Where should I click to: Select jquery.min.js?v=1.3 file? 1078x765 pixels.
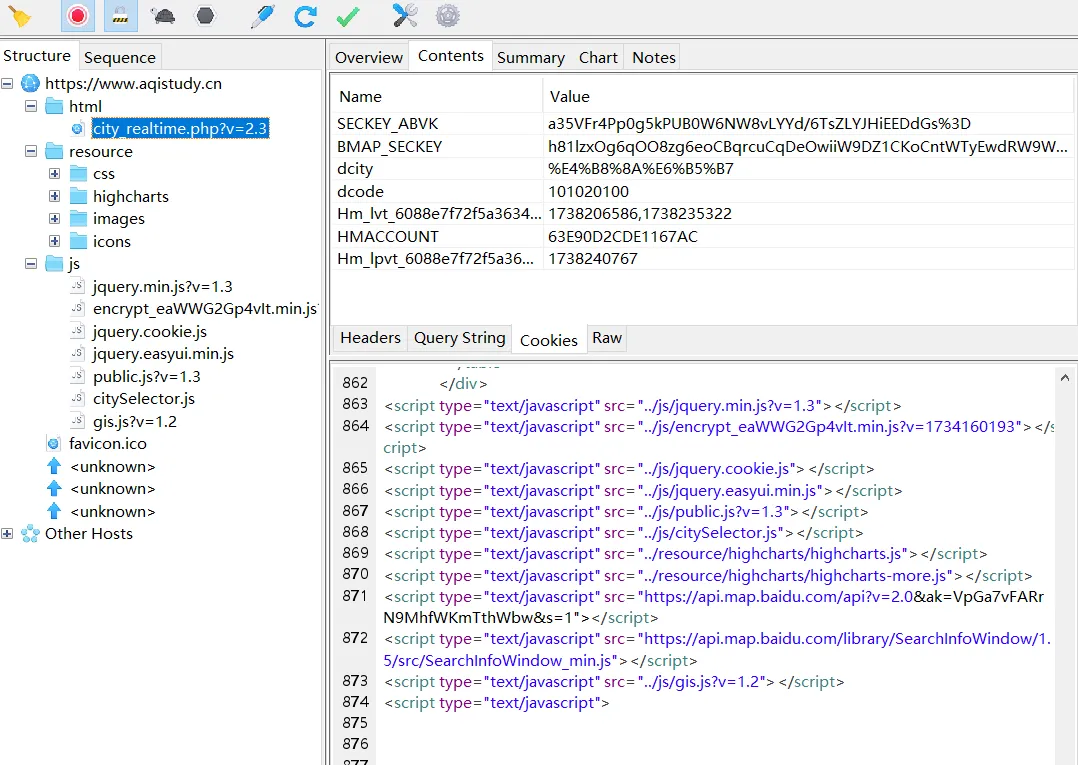(x=163, y=287)
